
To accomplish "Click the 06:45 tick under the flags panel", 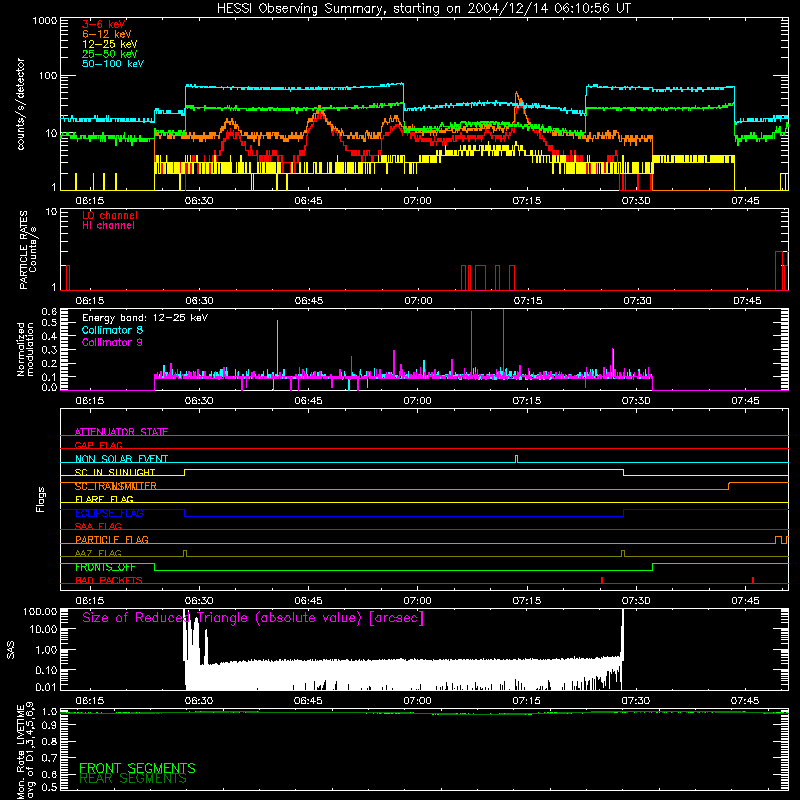I will click(x=308, y=601).
